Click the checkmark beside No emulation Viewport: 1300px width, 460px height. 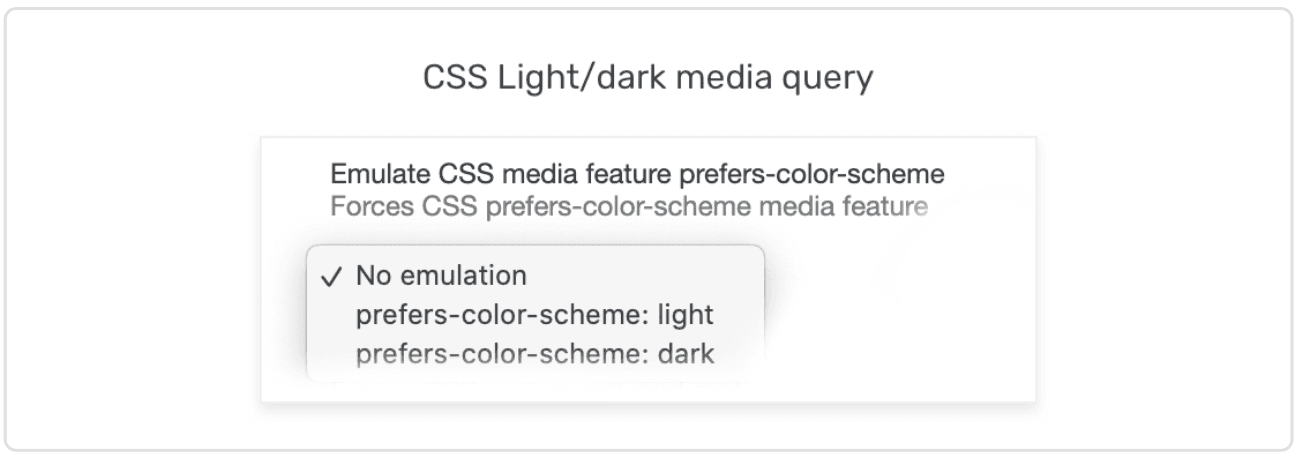point(335,275)
